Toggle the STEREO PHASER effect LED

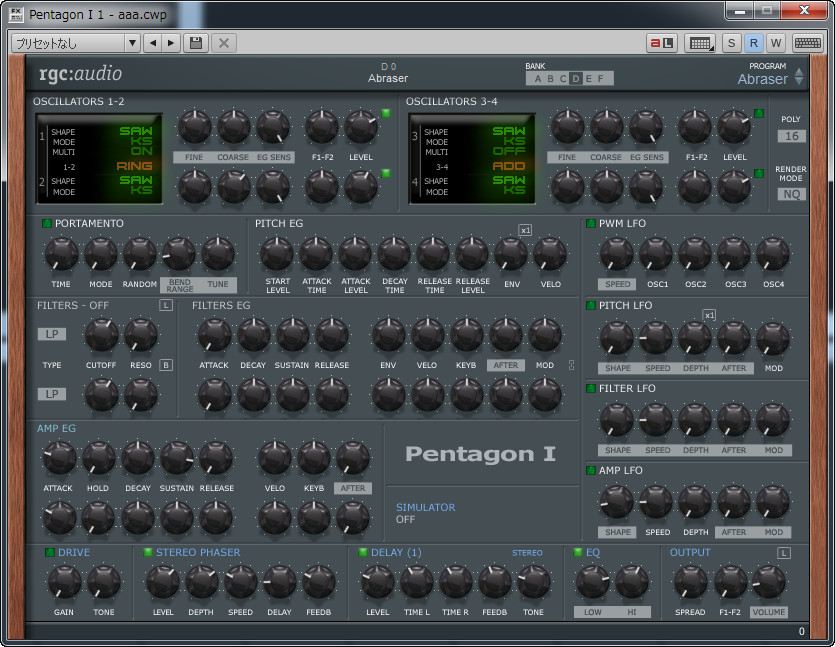(148, 553)
